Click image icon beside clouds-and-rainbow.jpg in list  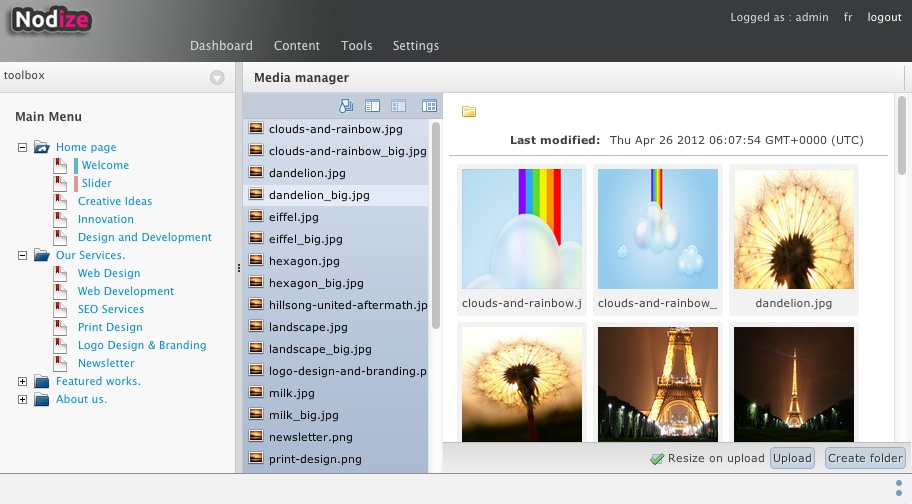pyautogui.click(x=256, y=128)
